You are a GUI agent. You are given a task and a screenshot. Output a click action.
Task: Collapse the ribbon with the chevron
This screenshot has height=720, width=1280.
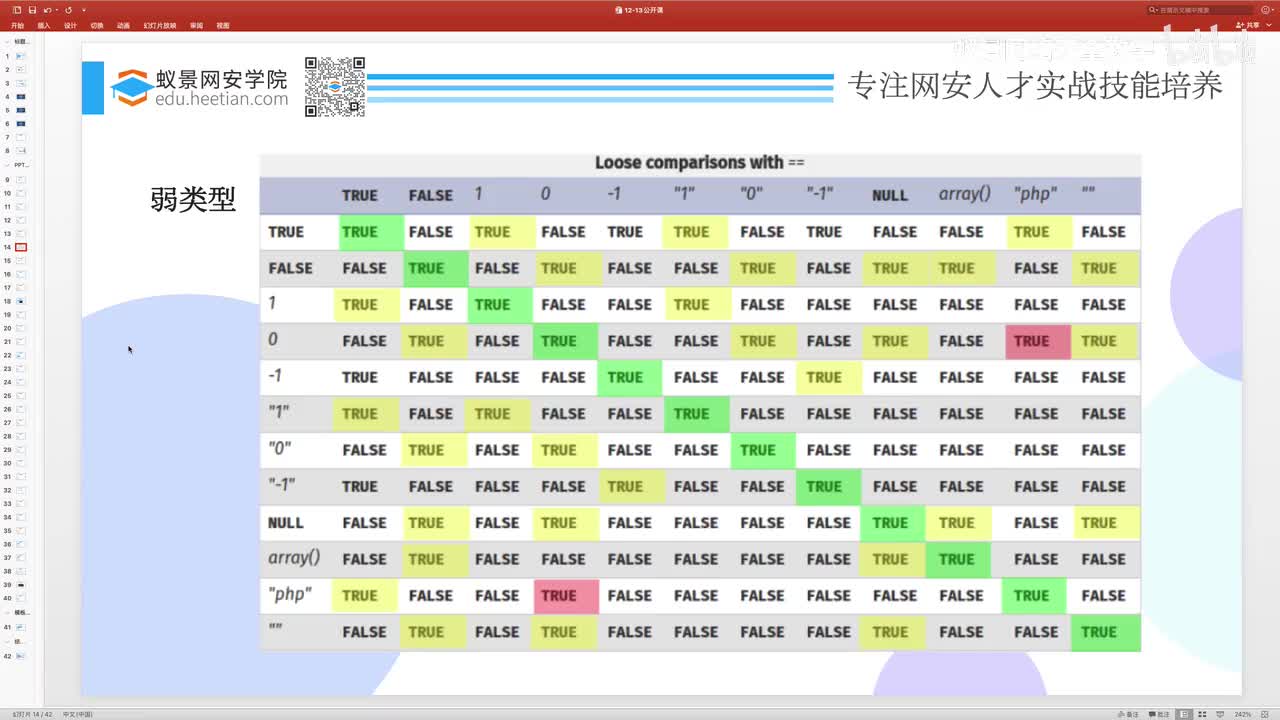point(1270,25)
